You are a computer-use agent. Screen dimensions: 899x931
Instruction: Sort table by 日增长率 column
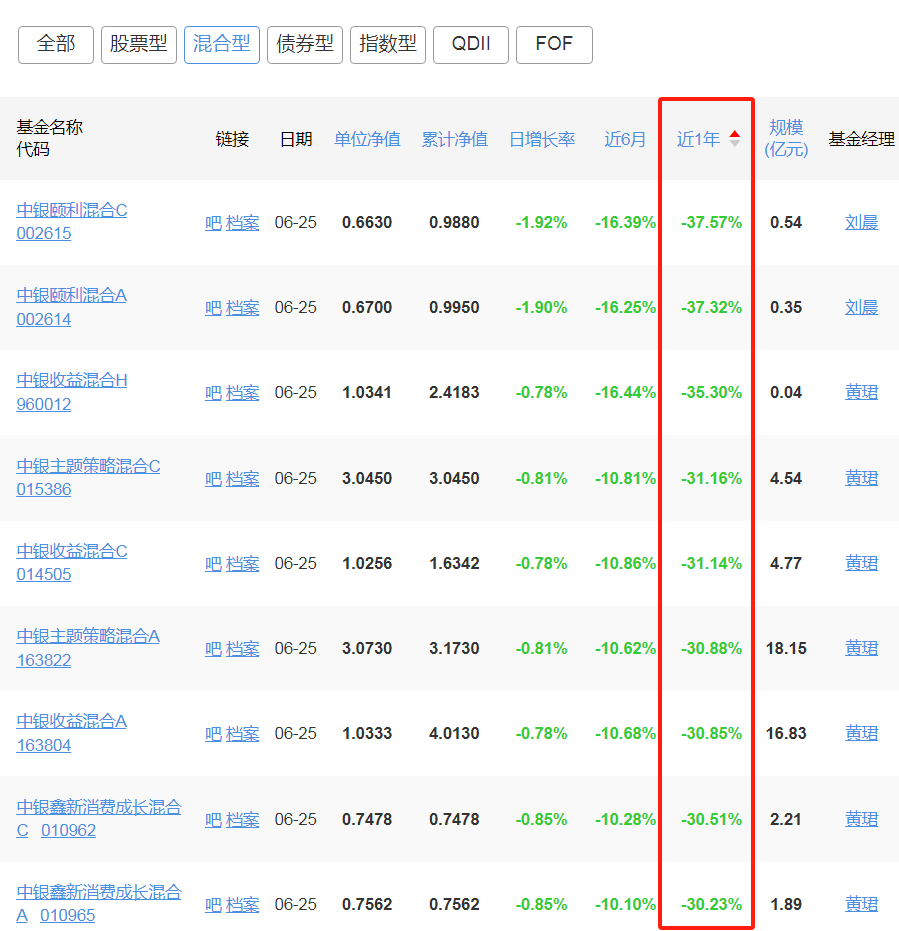pos(542,139)
